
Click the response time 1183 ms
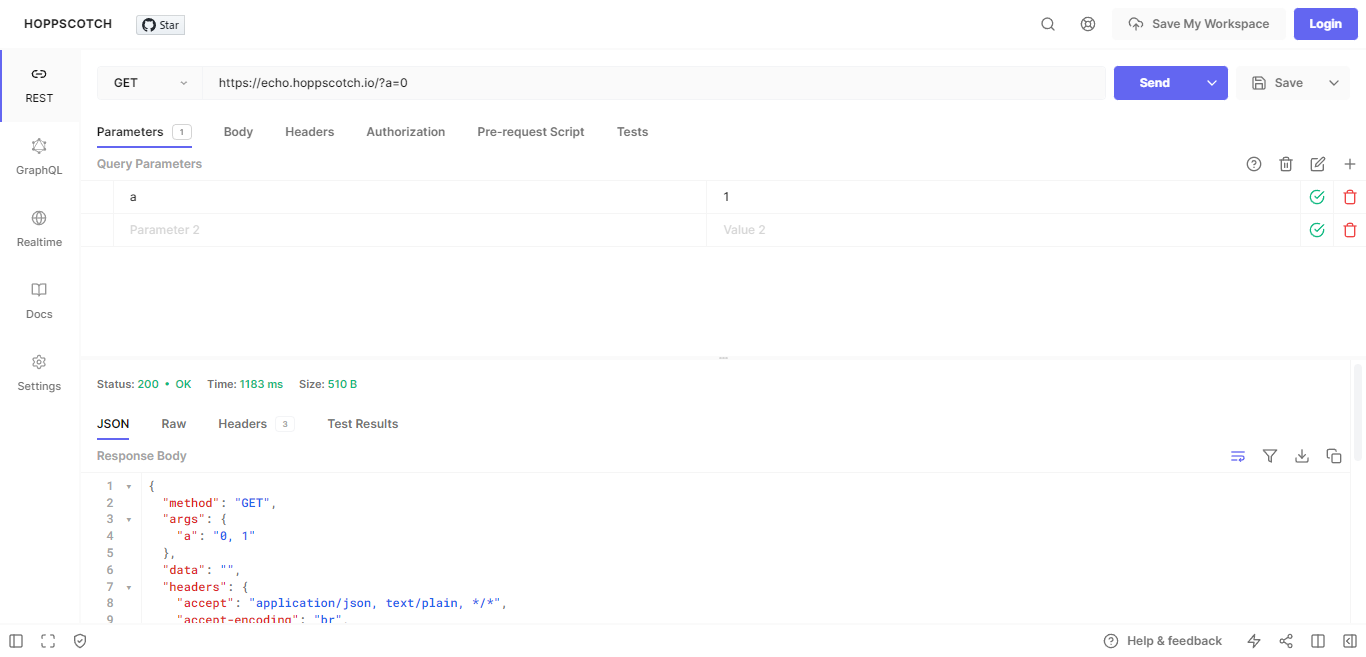261,384
